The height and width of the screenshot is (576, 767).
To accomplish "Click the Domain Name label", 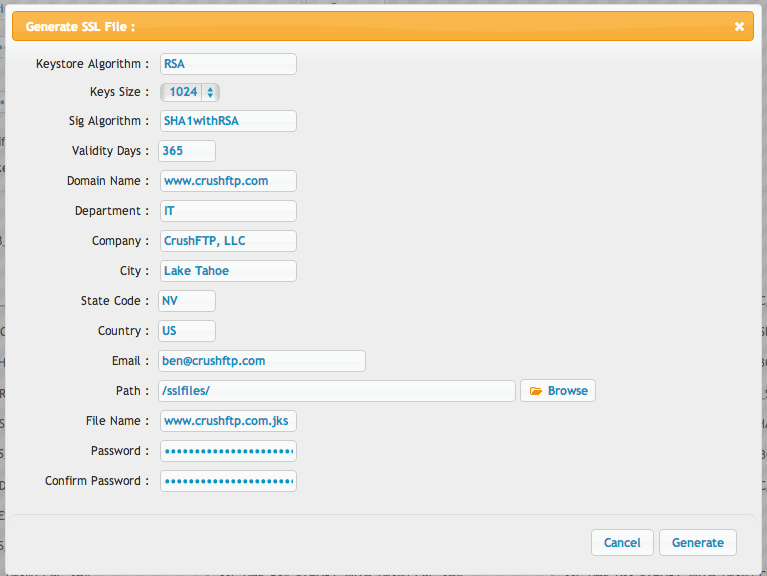I will (x=108, y=181).
